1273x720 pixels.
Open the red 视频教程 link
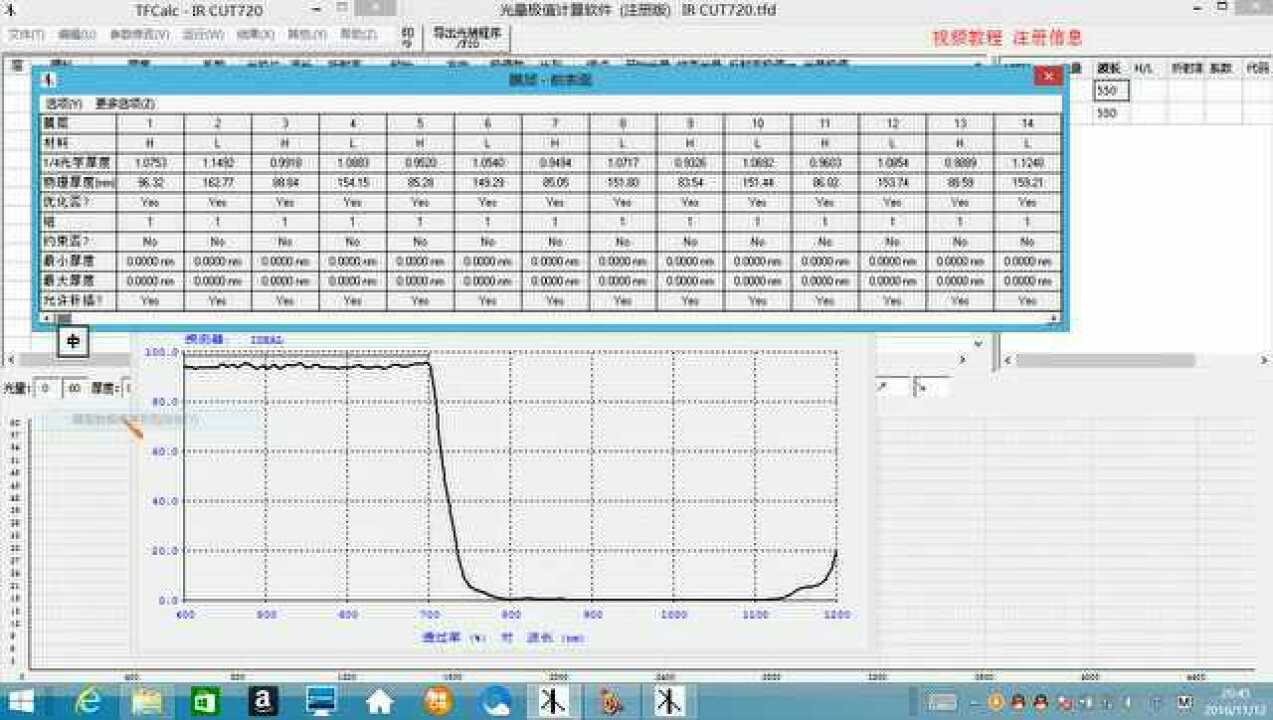coord(966,38)
